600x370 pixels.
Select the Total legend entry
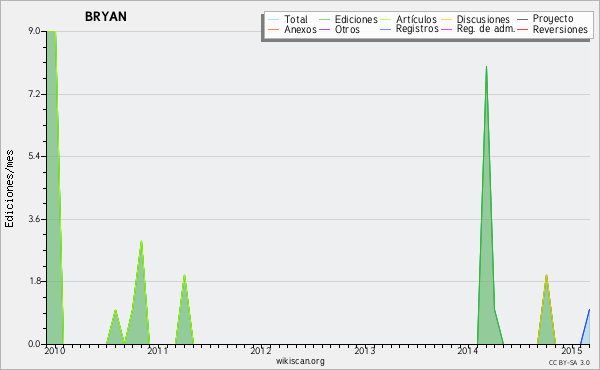click(x=288, y=19)
